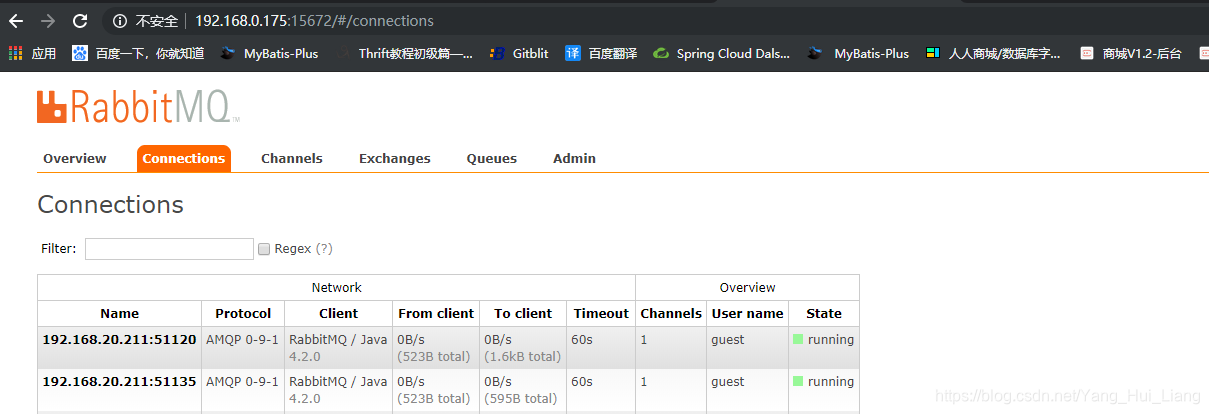The width and height of the screenshot is (1209, 414).
Task: Switch to the Overview tab
Action: 75,158
